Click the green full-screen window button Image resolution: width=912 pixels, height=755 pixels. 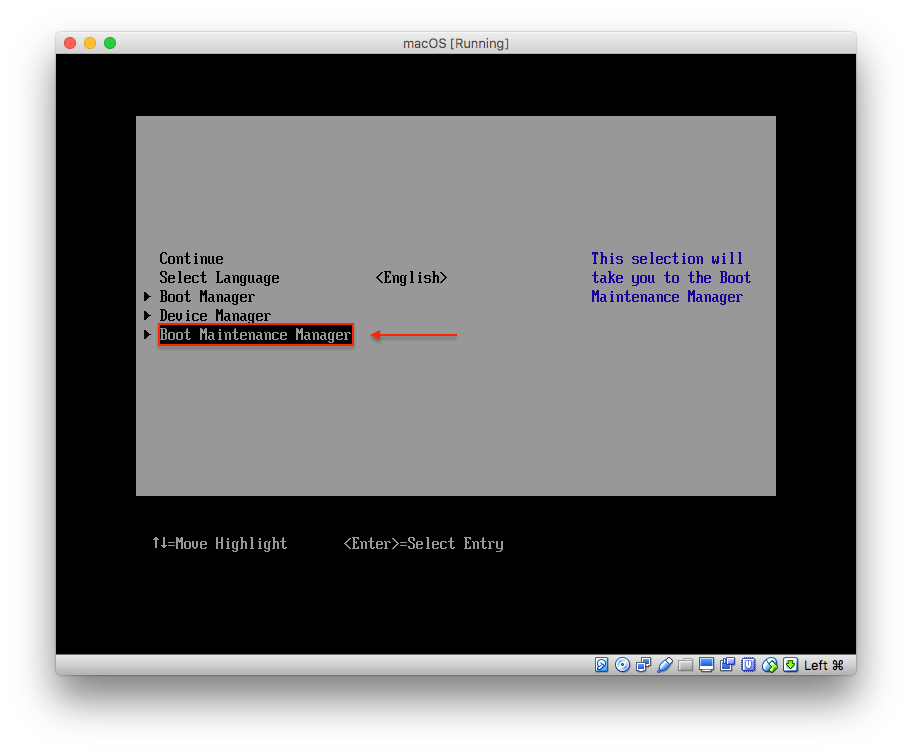tap(110, 43)
